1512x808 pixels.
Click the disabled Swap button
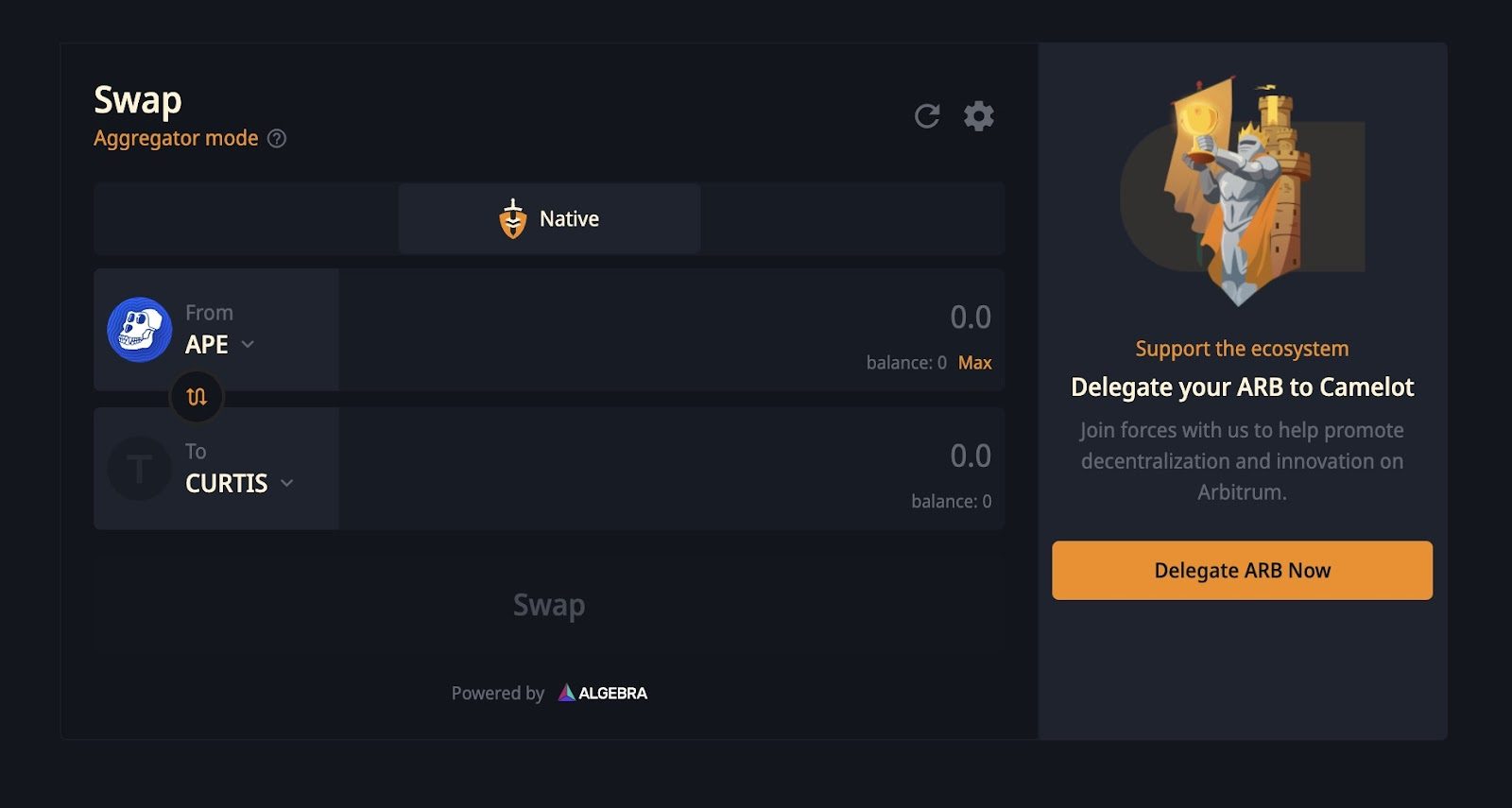point(549,605)
